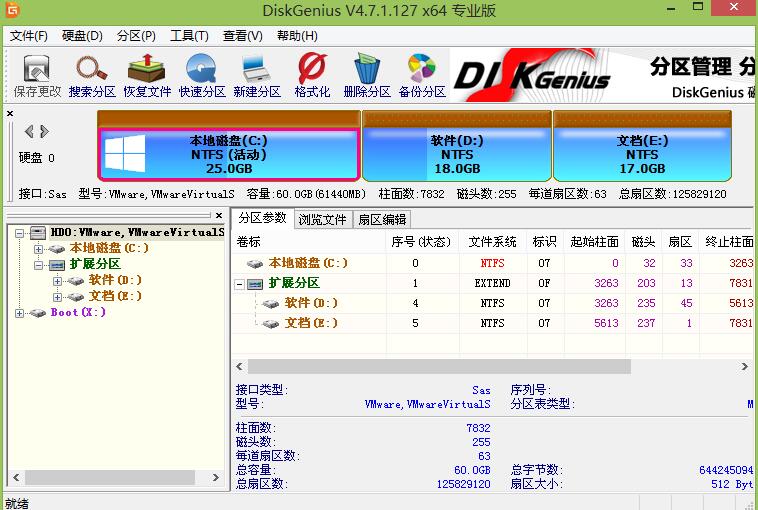Switch to 分区参数 tab

pyautogui.click(x=262, y=218)
